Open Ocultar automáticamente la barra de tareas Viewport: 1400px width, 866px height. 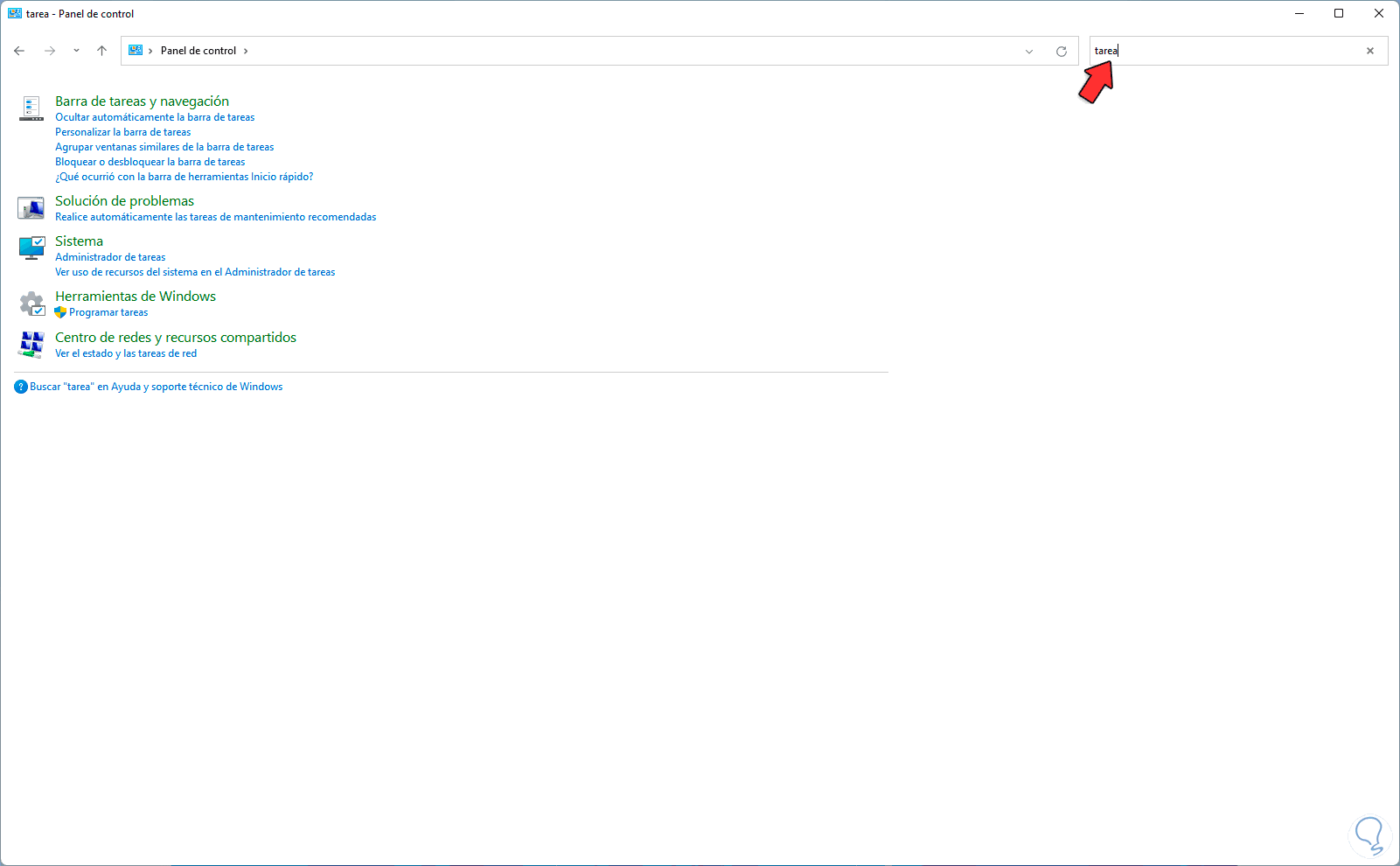tap(155, 117)
